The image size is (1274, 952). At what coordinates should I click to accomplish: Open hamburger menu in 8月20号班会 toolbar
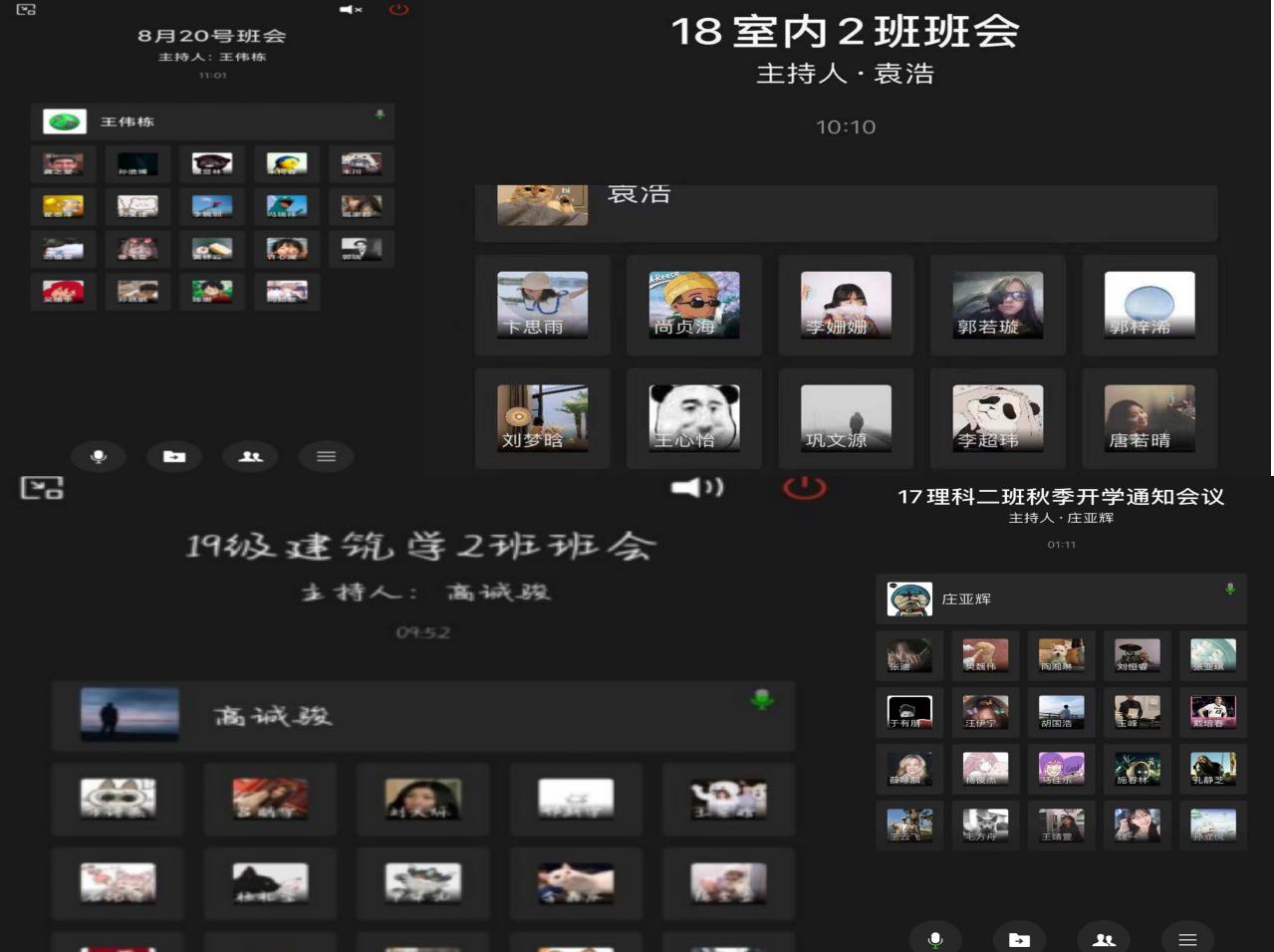click(x=326, y=456)
